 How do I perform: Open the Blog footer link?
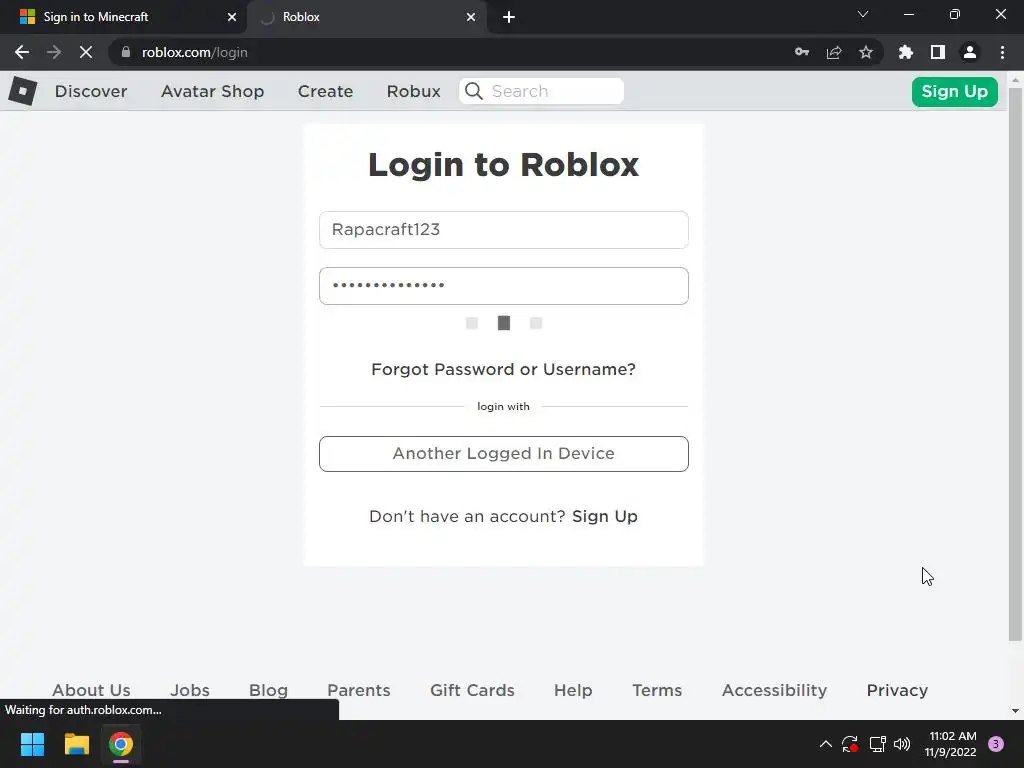pyautogui.click(x=268, y=690)
